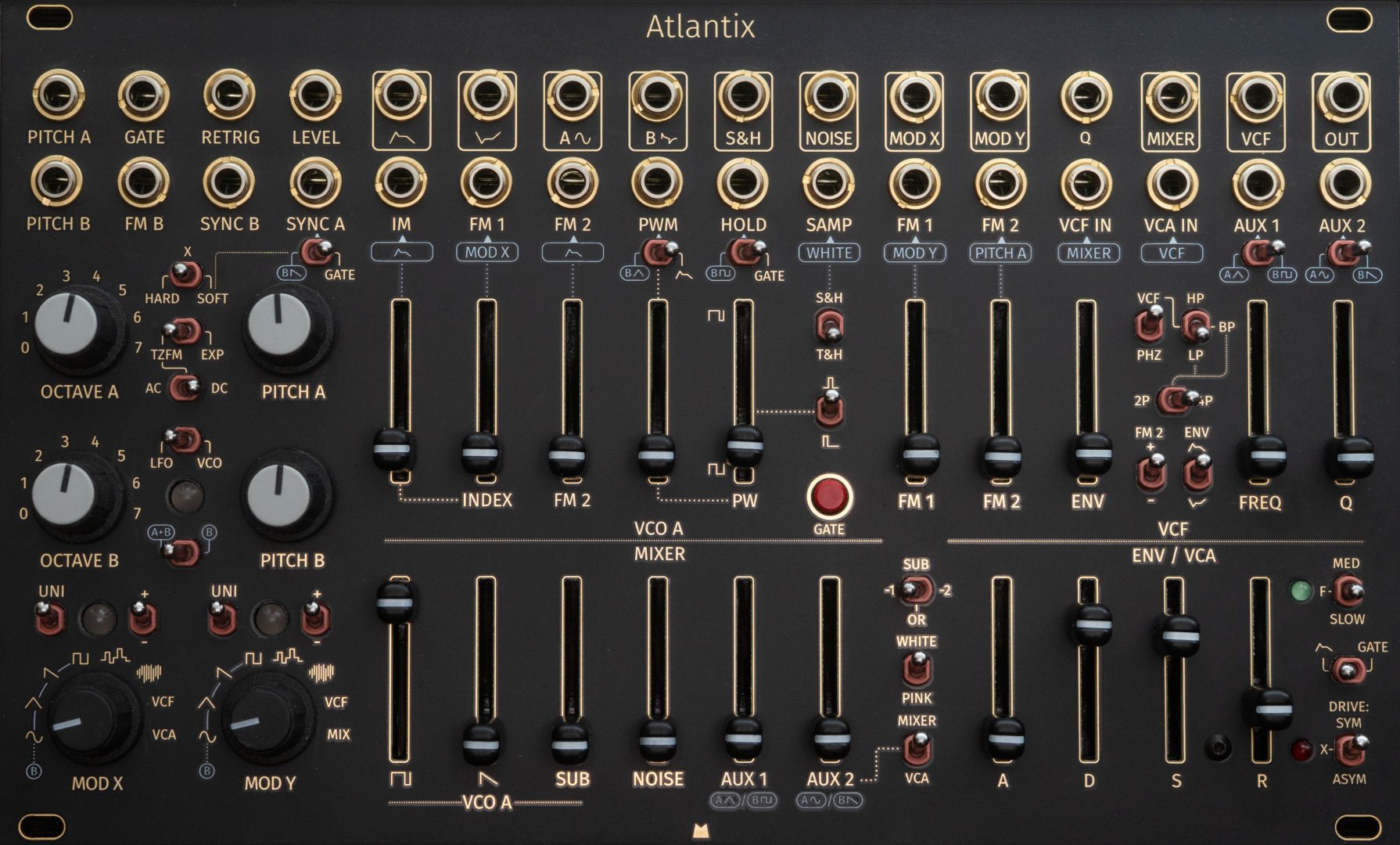Click the MOD X output jack
The width and height of the screenshot is (1400, 845).
(914, 96)
